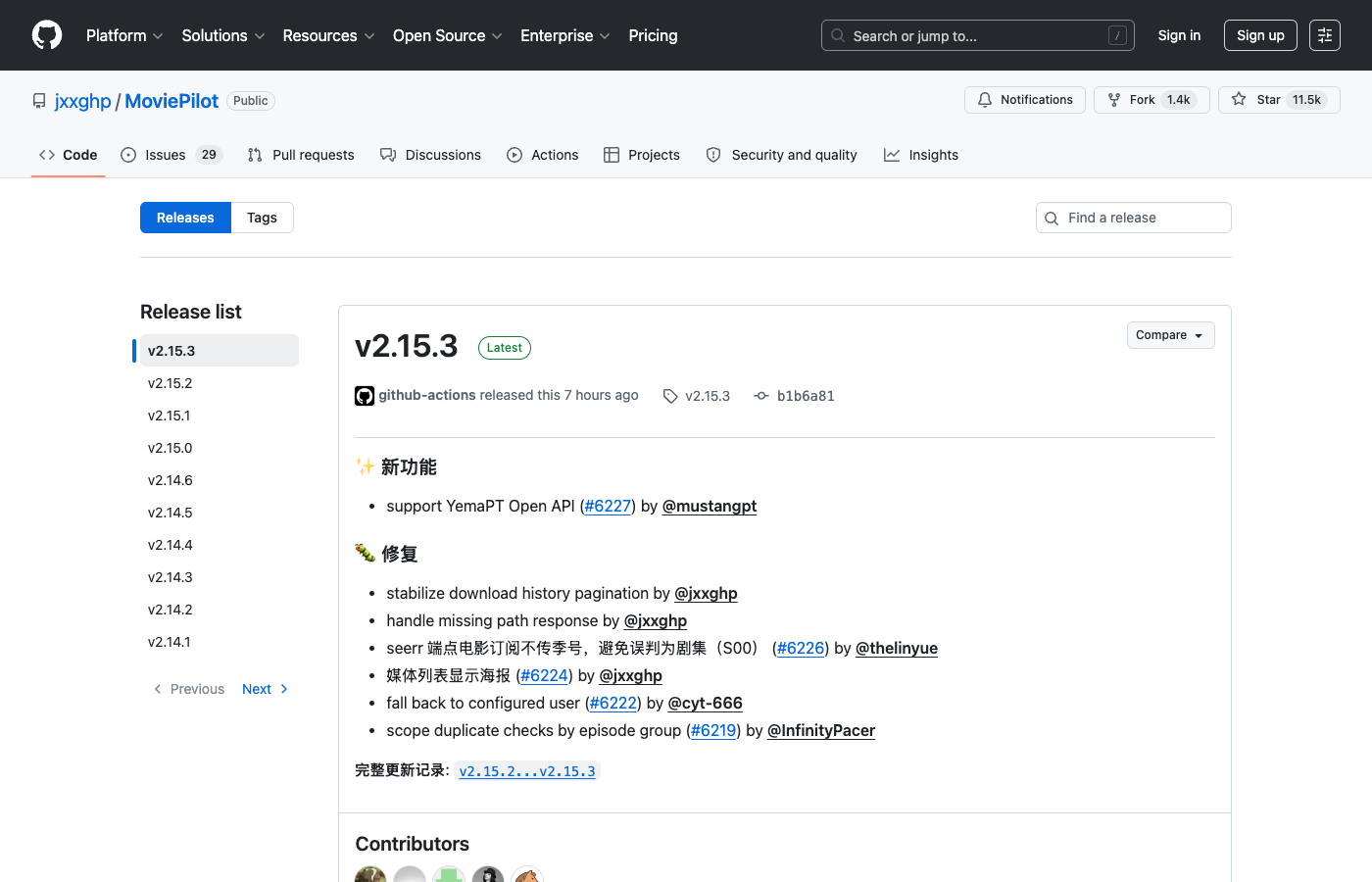Click the Sign up button
Screen dimensions: 1372x882
point(1260,35)
